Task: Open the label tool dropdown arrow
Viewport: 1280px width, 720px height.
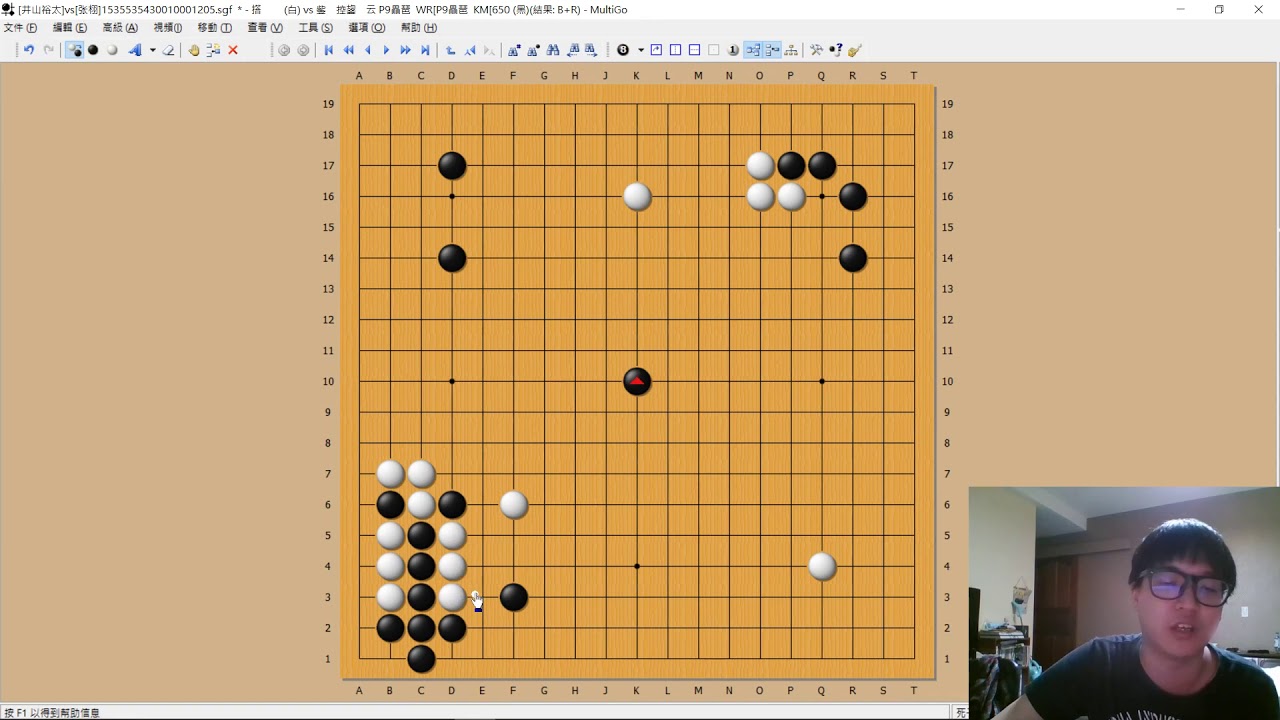Action: (152, 50)
